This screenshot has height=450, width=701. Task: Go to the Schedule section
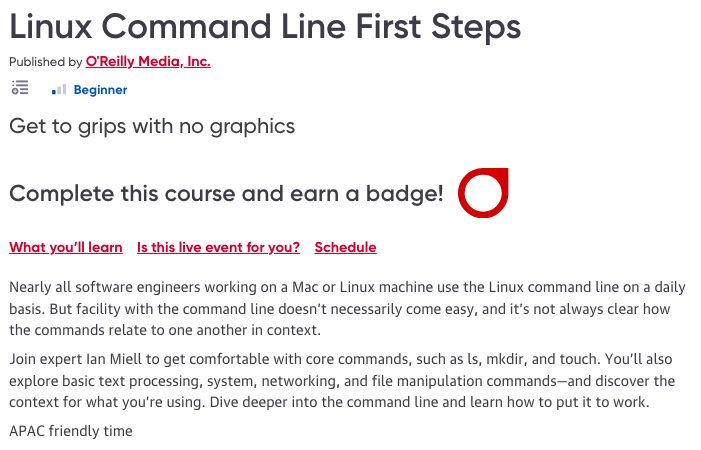(345, 247)
